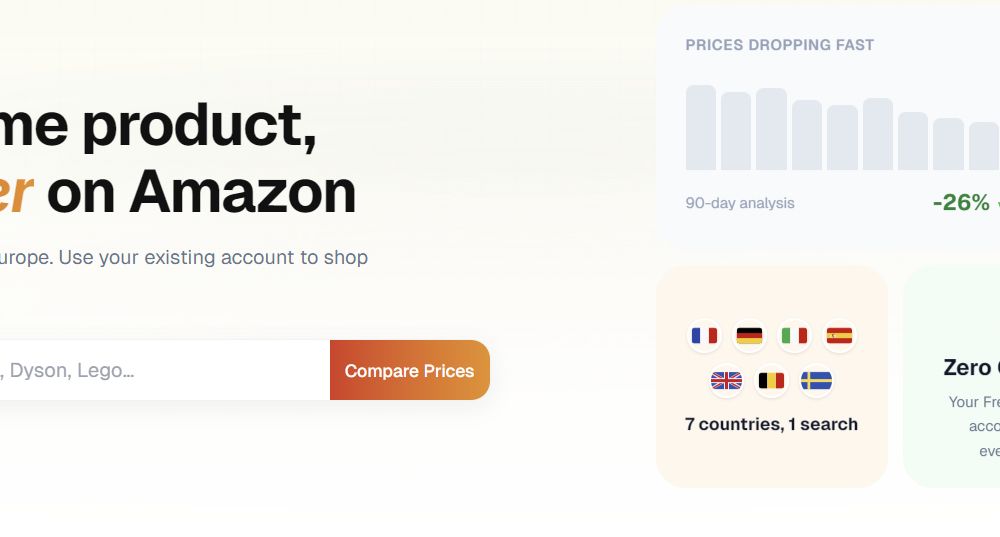The height and width of the screenshot is (537, 1000).
Task: Click the France flag icon
Action: point(705,336)
